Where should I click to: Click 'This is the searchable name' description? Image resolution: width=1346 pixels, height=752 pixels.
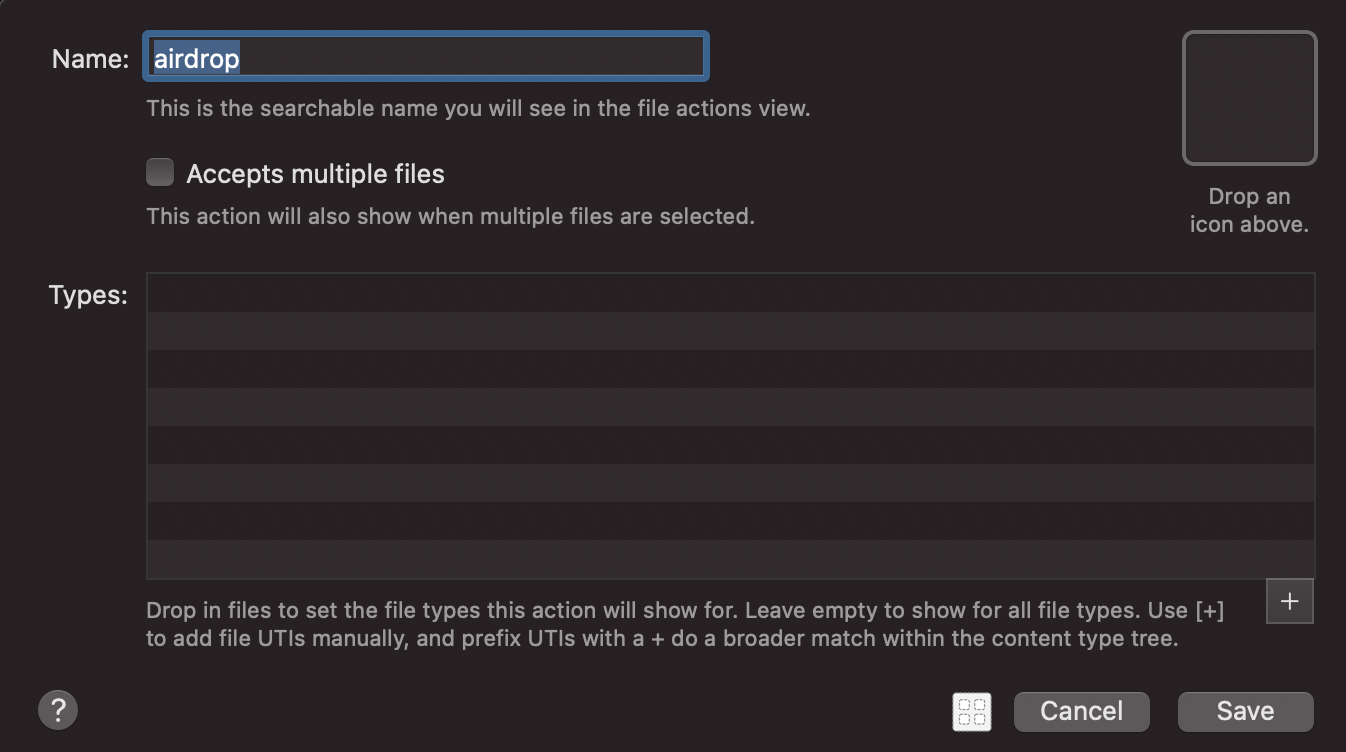pyautogui.click(x=478, y=108)
